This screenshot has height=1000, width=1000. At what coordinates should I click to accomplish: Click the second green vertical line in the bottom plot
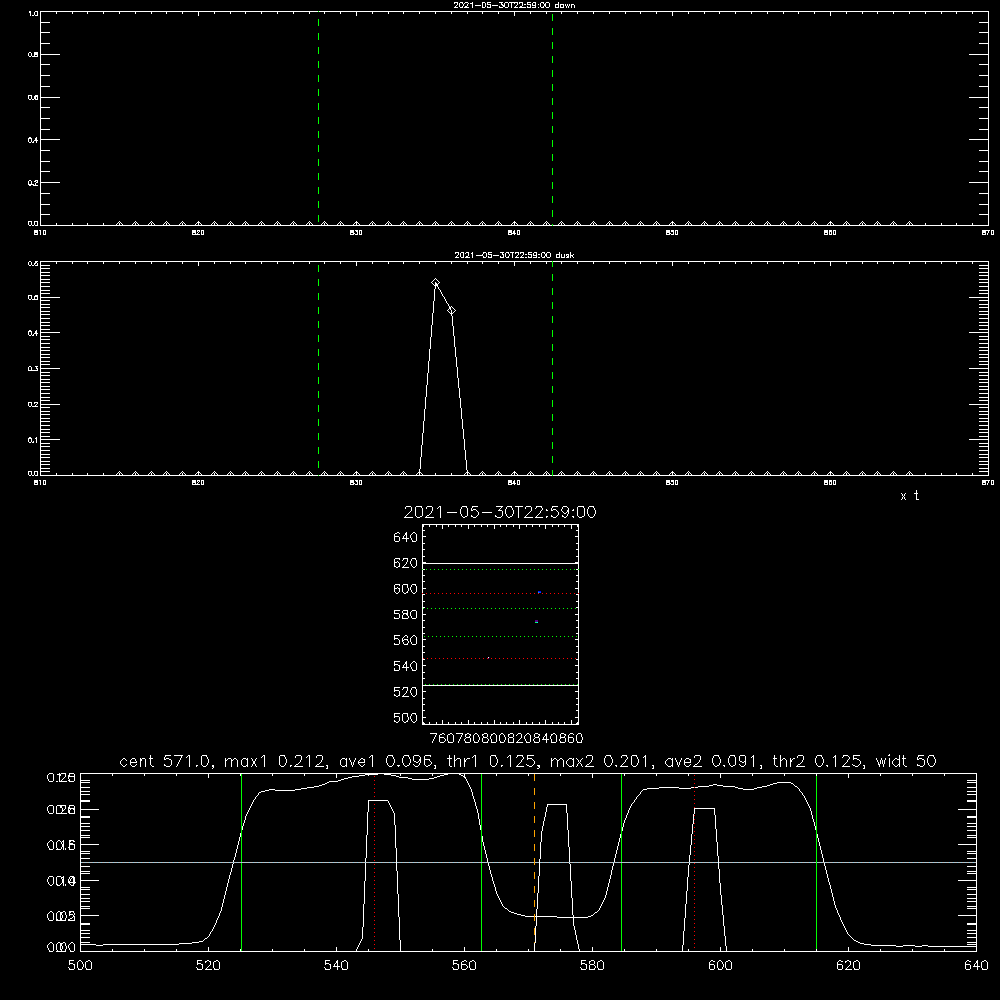coord(482,861)
